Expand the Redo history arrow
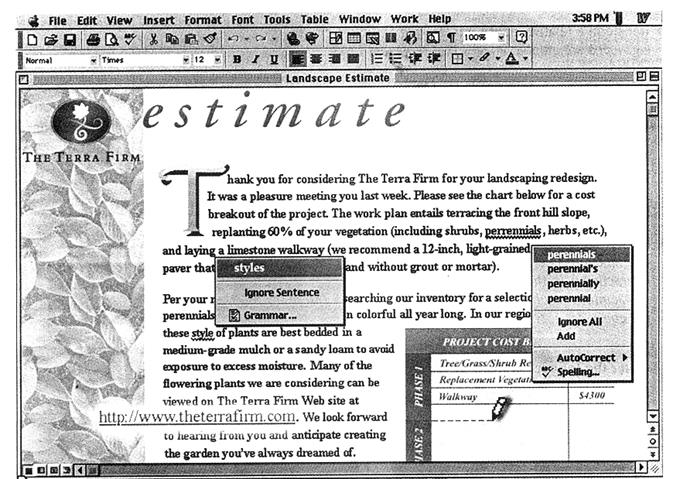680x479 pixels. click(274, 39)
